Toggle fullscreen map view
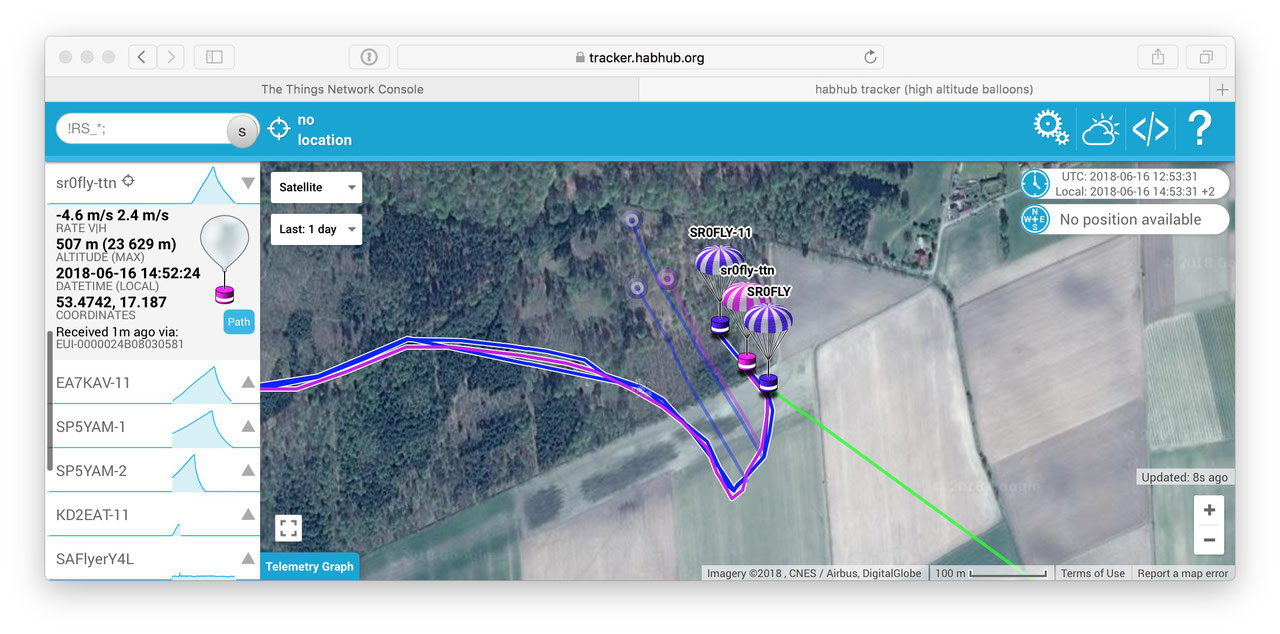 (x=288, y=528)
